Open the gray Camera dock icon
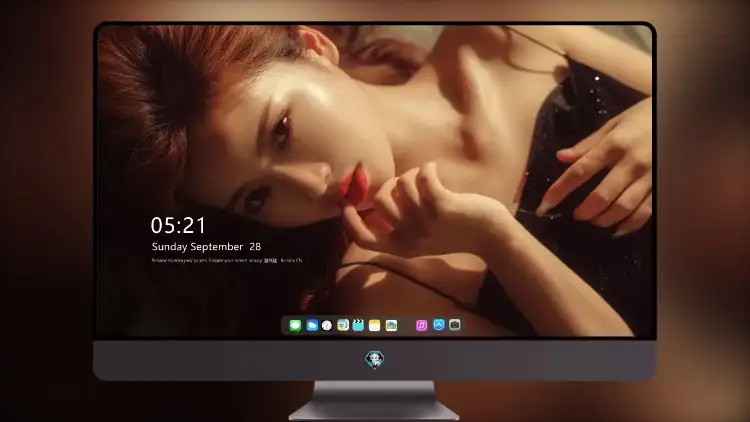Image resolution: width=750 pixels, height=422 pixels. coord(455,325)
